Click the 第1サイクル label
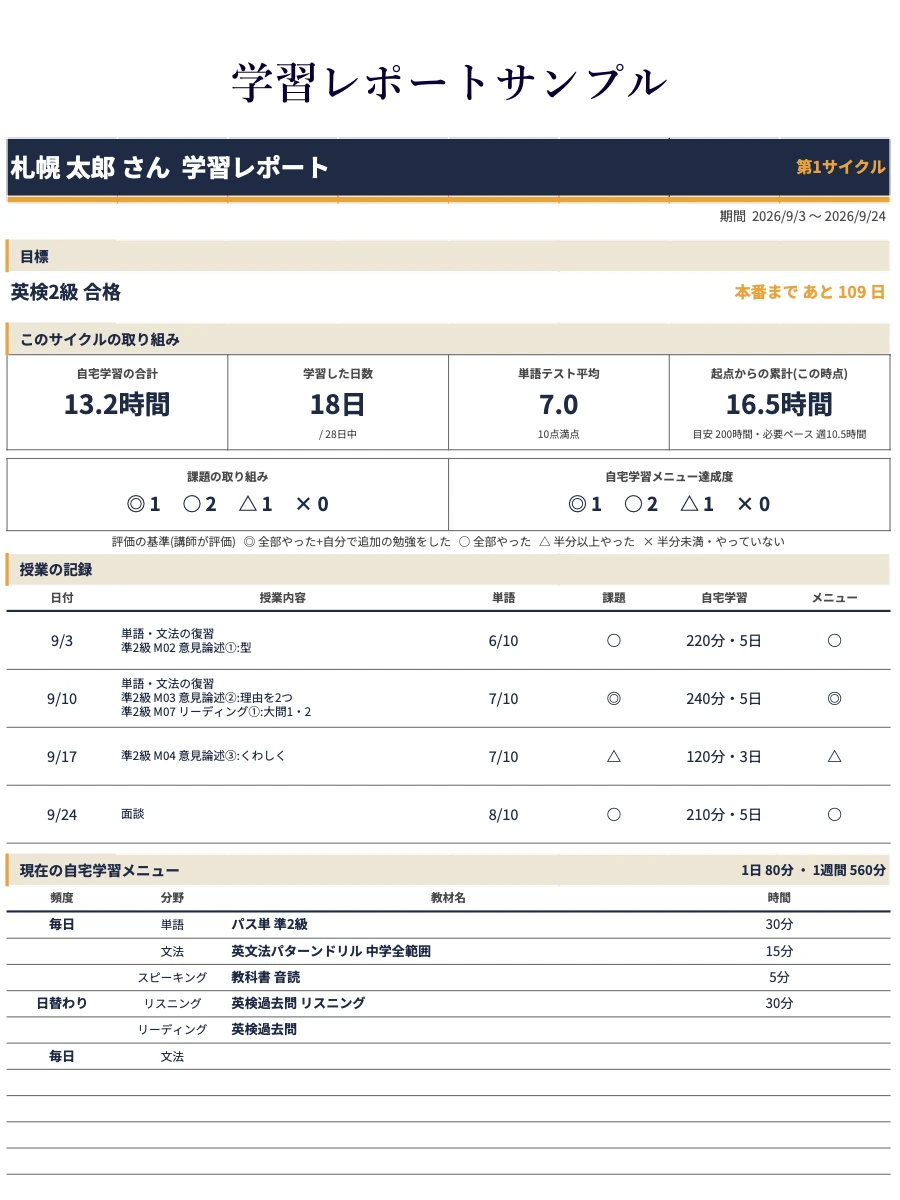This screenshot has height=1200, width=900. pyautogui.click(x=841, y=167)
